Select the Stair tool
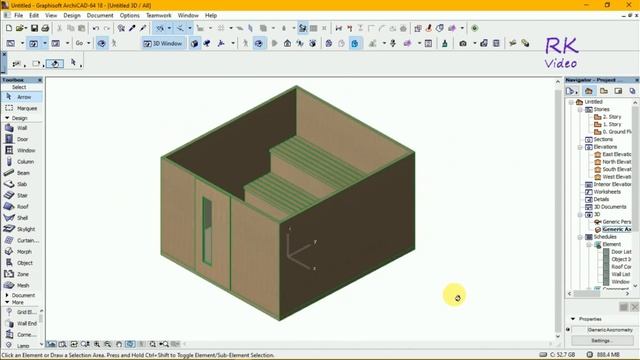This screenshot has height=360, width=640. (22, 196)
